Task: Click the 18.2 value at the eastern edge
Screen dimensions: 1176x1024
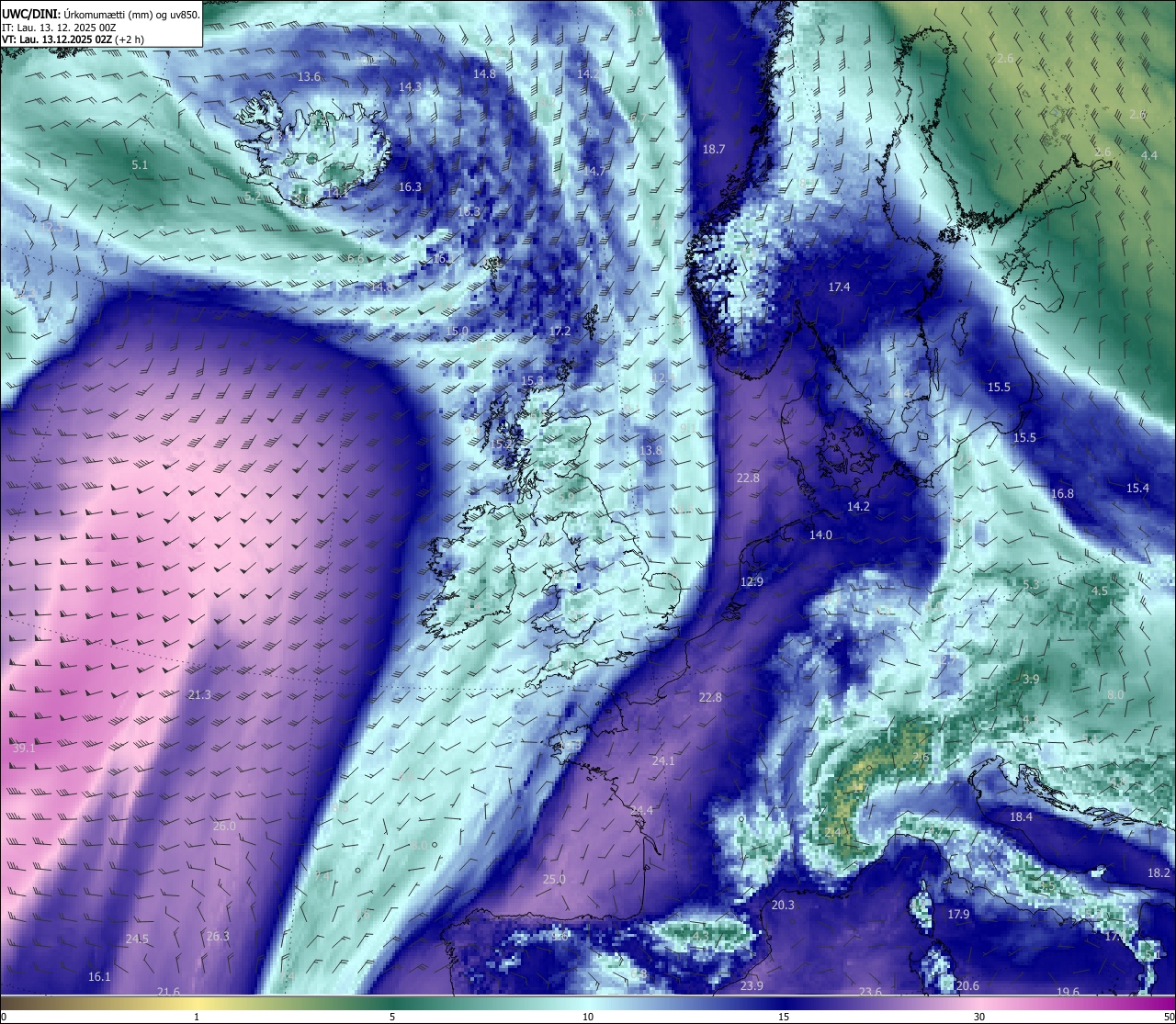Action: tap(1159, 873)
